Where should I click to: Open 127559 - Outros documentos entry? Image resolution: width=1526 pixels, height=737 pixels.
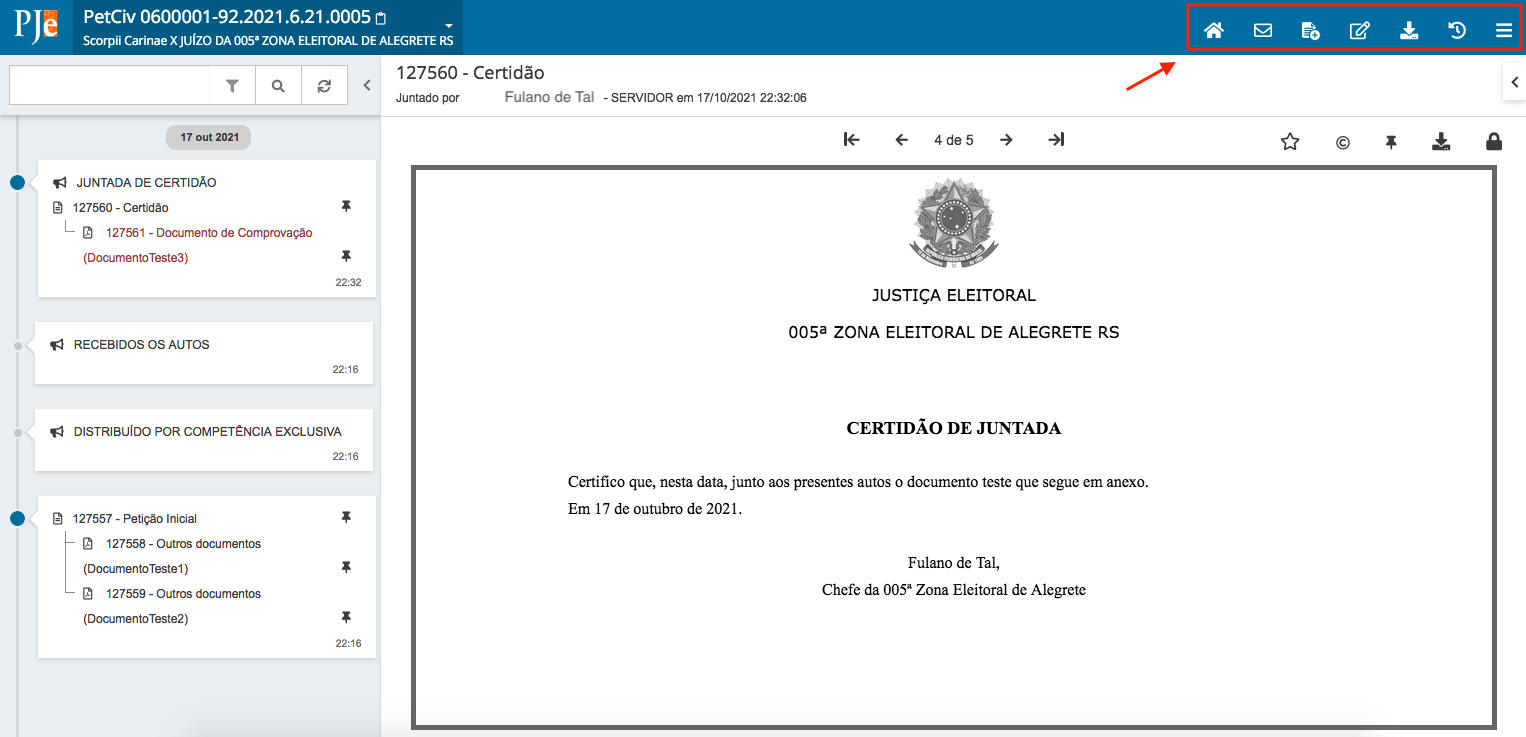183,594
